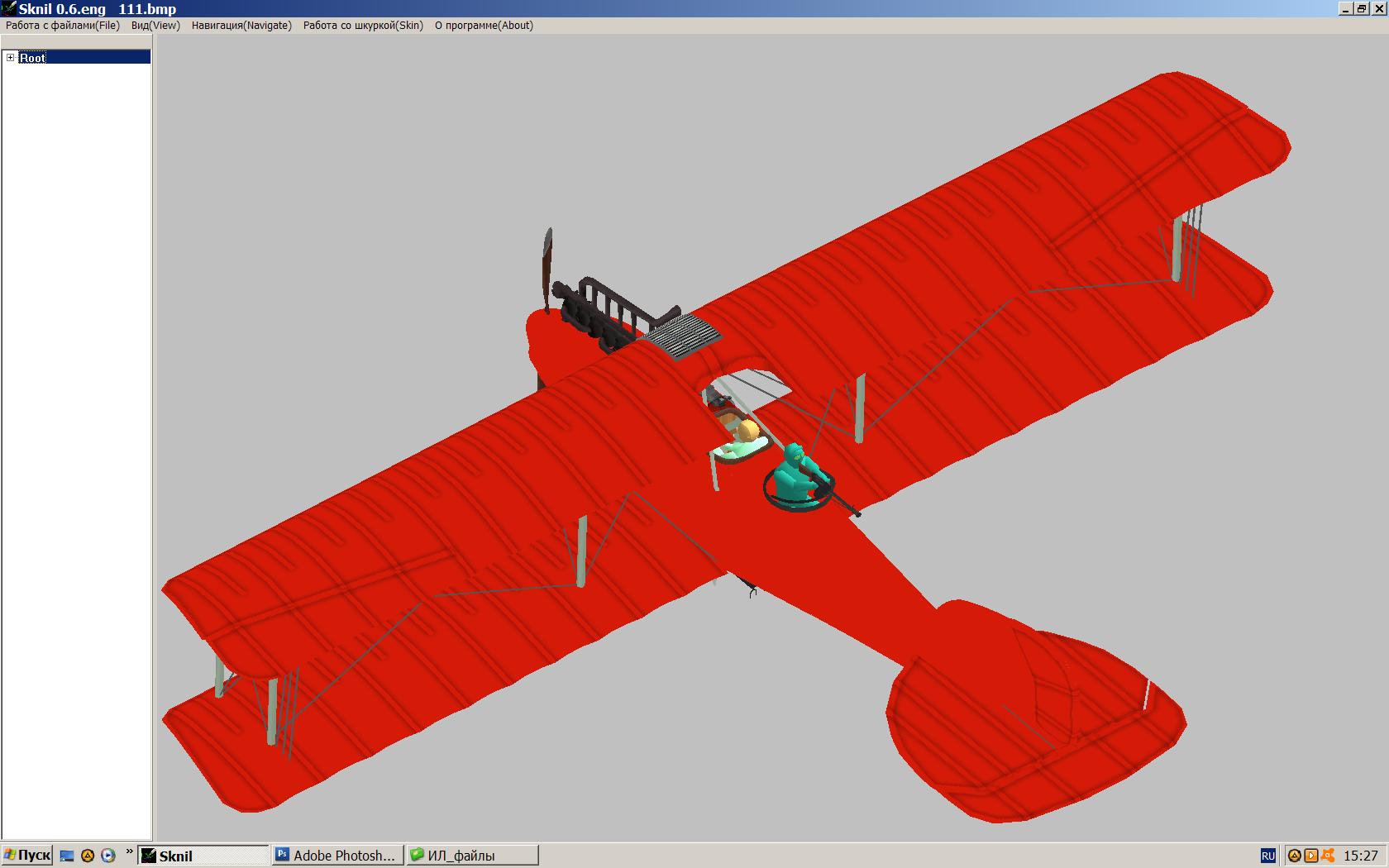Launch AIMP from the quick launch bar

coord(88,856)
